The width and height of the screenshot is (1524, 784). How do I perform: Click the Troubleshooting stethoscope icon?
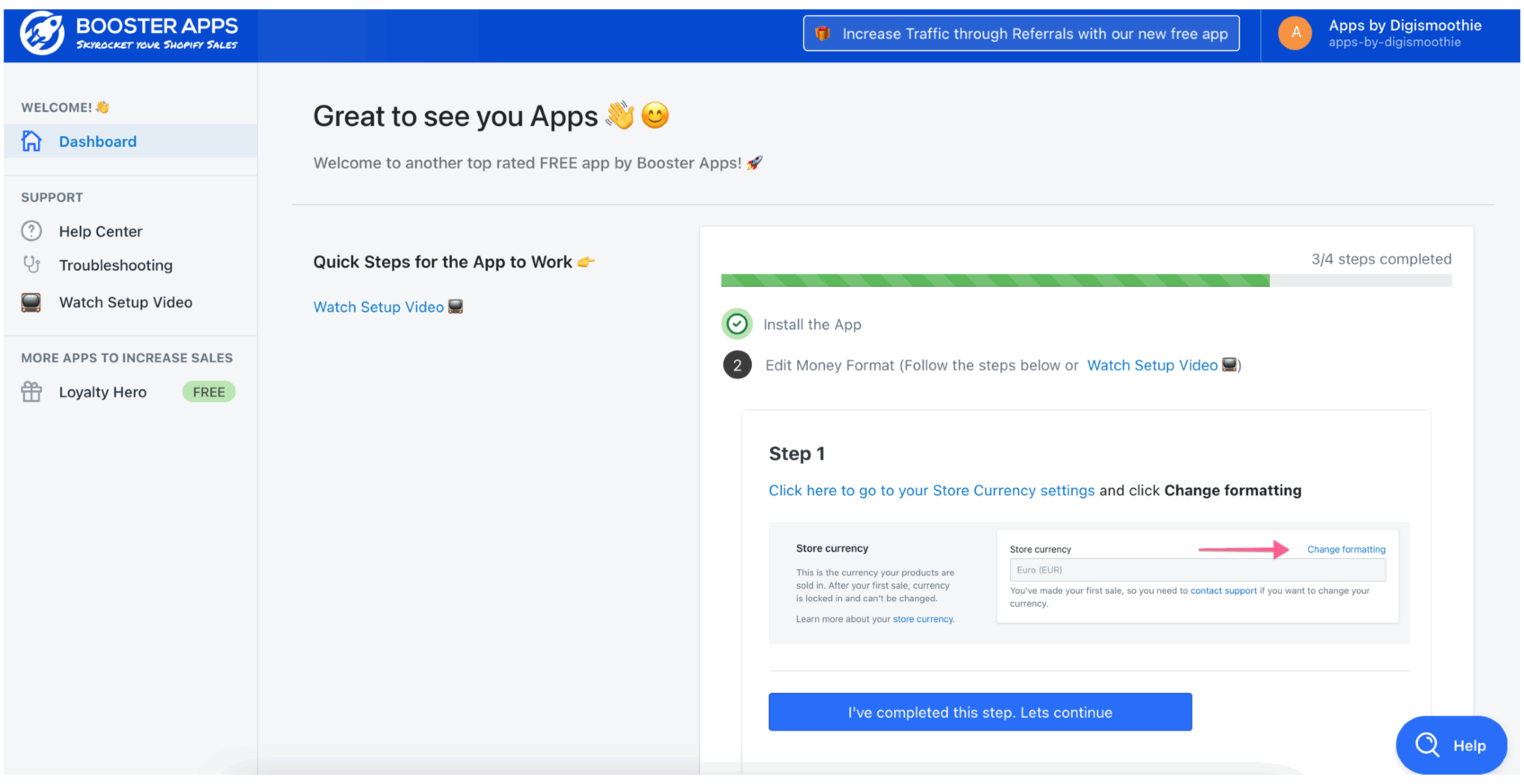31,264
